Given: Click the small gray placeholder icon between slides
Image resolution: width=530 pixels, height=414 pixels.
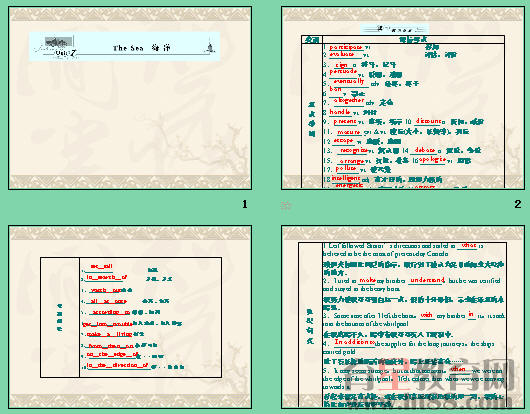Looking at the screenshot, I should point(286,205).
